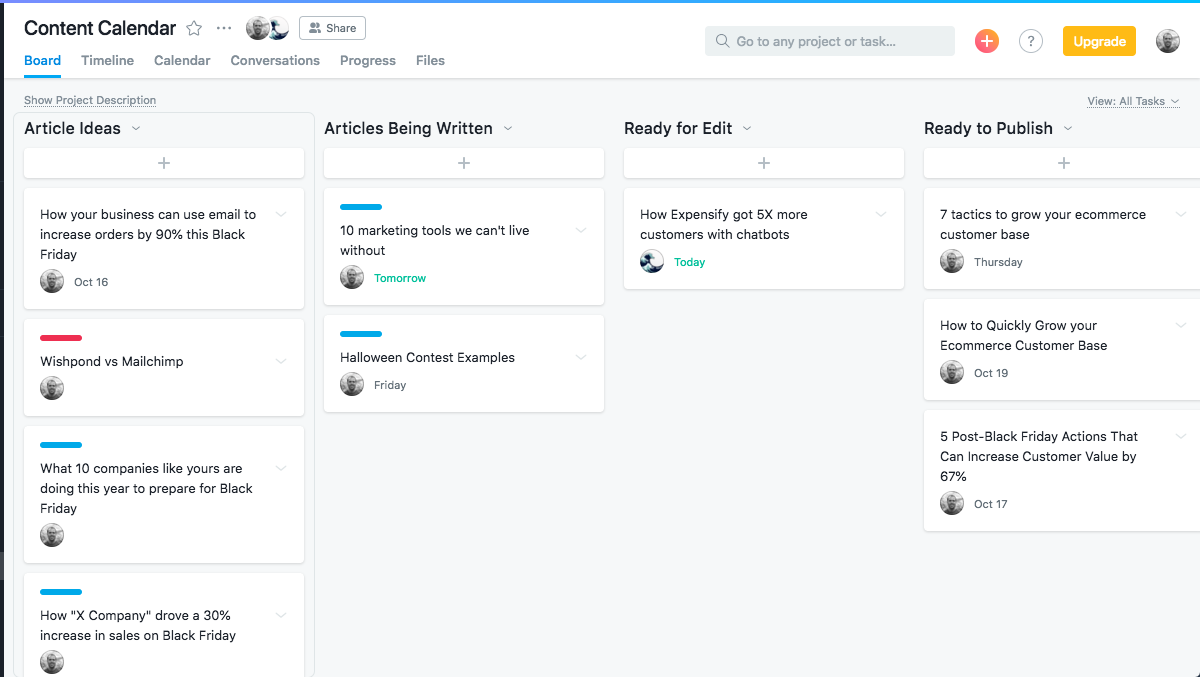The width and height of the screenshot is (1200, 677).
Task: Click the blue tag on Halloween Contest Examples
Action: [x=361, y=334]
